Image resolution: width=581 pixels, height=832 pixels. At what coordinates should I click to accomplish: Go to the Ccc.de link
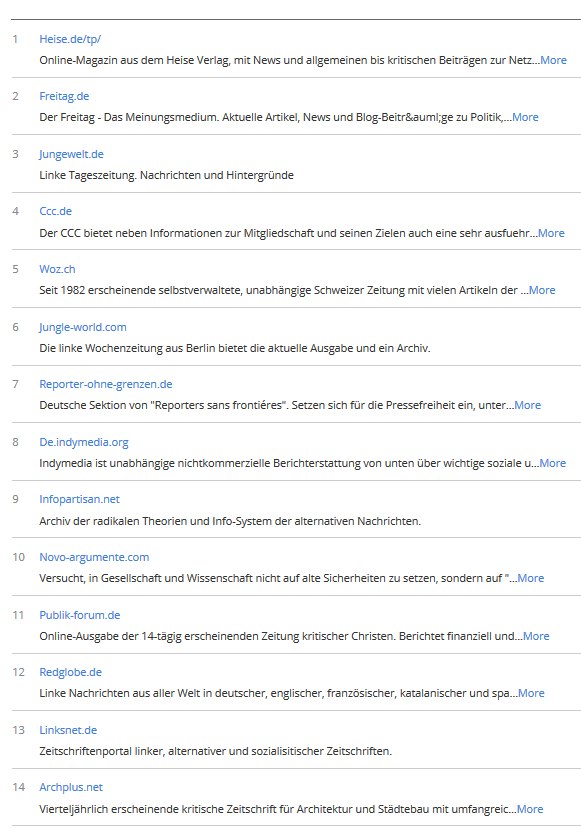(55, 211)
